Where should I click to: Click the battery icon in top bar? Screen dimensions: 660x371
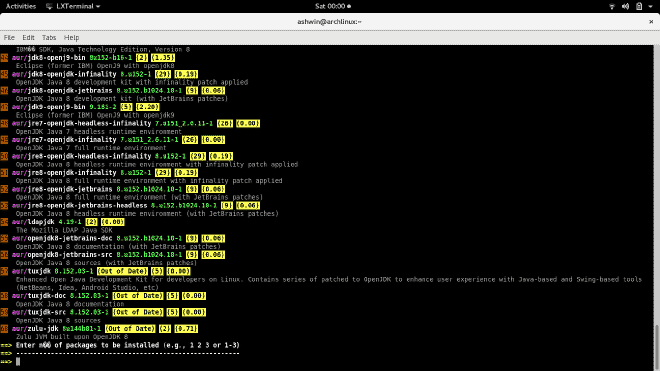click(x=639, y=6)
